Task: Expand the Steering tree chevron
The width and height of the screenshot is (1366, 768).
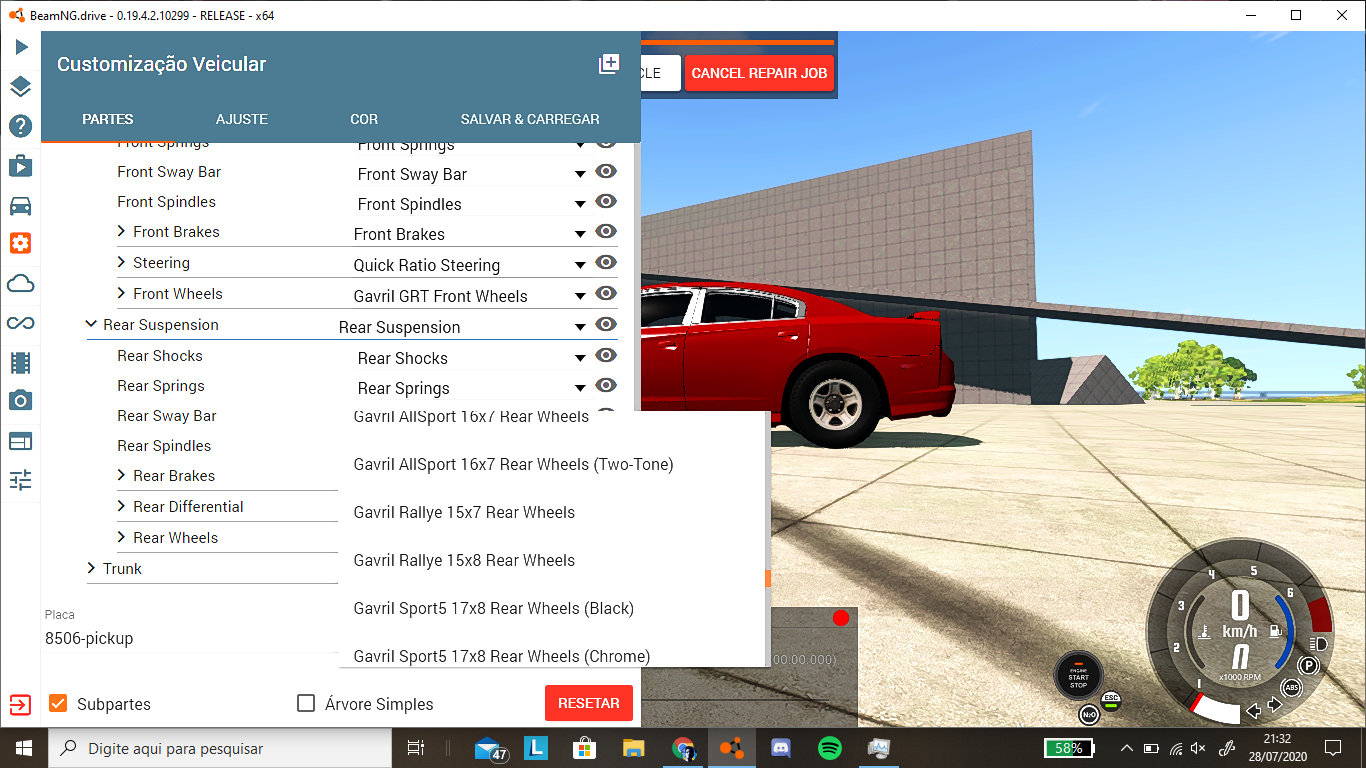Action: tap(122, 263)
